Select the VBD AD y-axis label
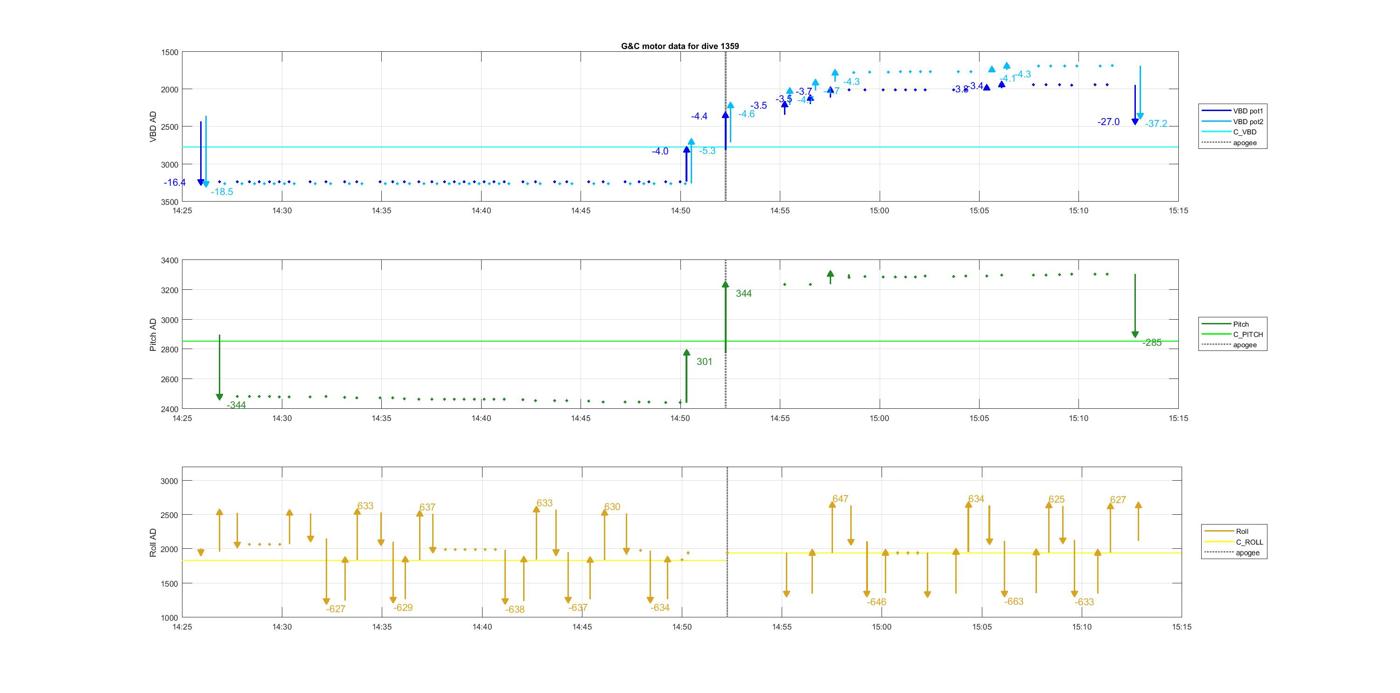This screenshot has width=1400, height=693. tap(153, 126)
